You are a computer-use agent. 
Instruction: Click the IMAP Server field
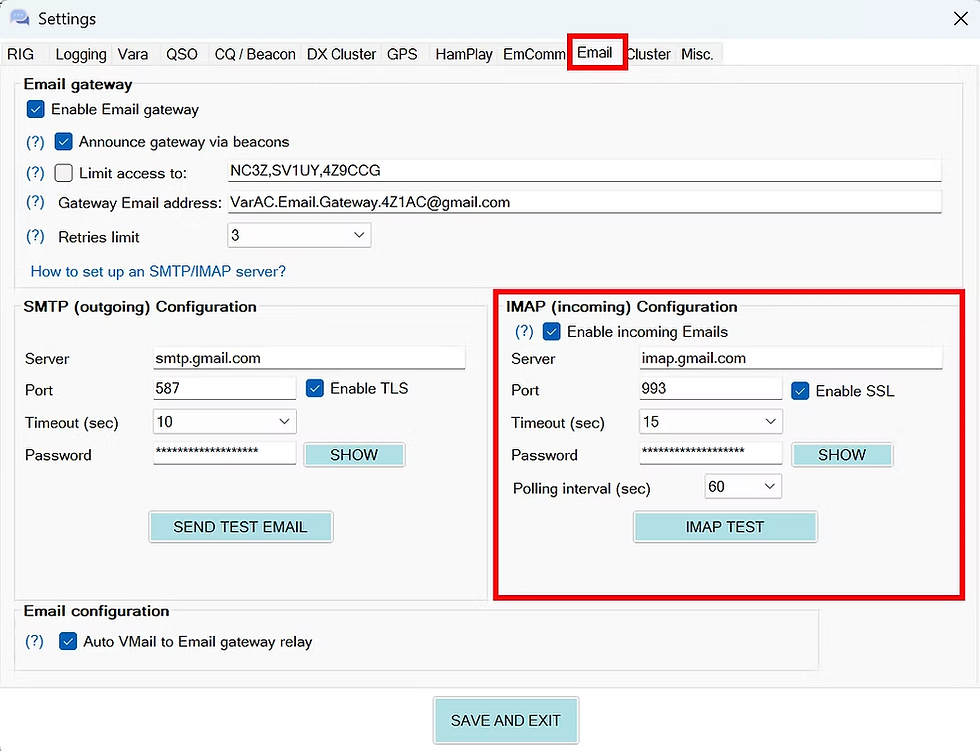click(791, 358)
